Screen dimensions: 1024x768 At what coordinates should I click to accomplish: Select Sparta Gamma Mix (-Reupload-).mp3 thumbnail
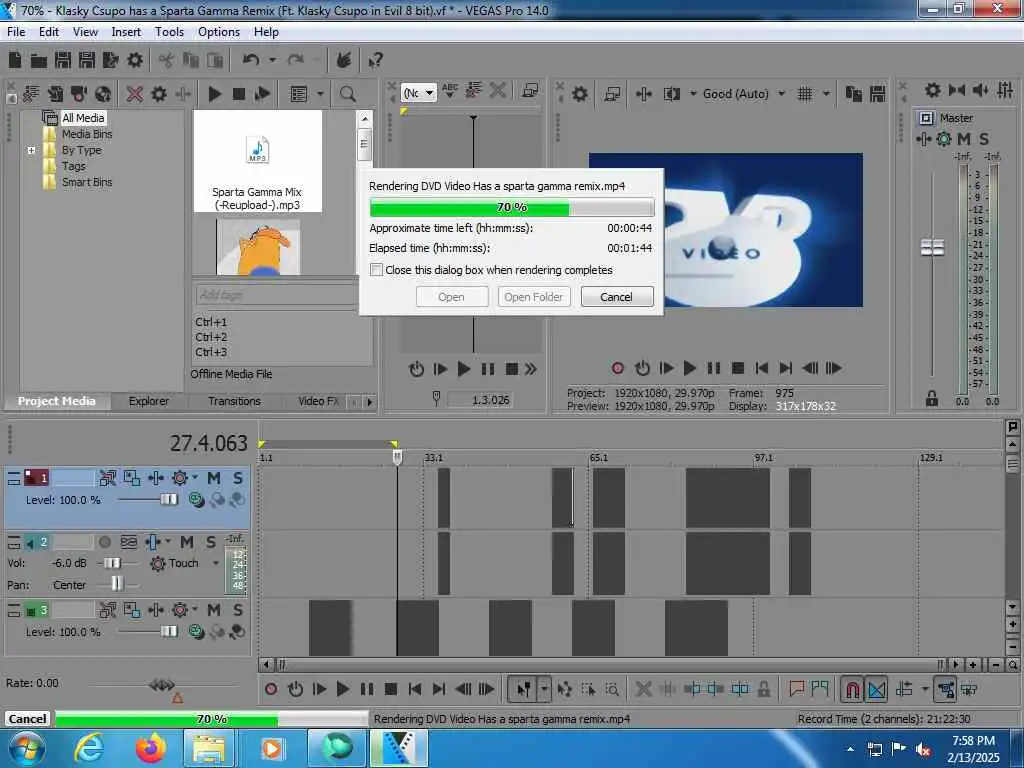pyautogui.click(x=257, y=161)
